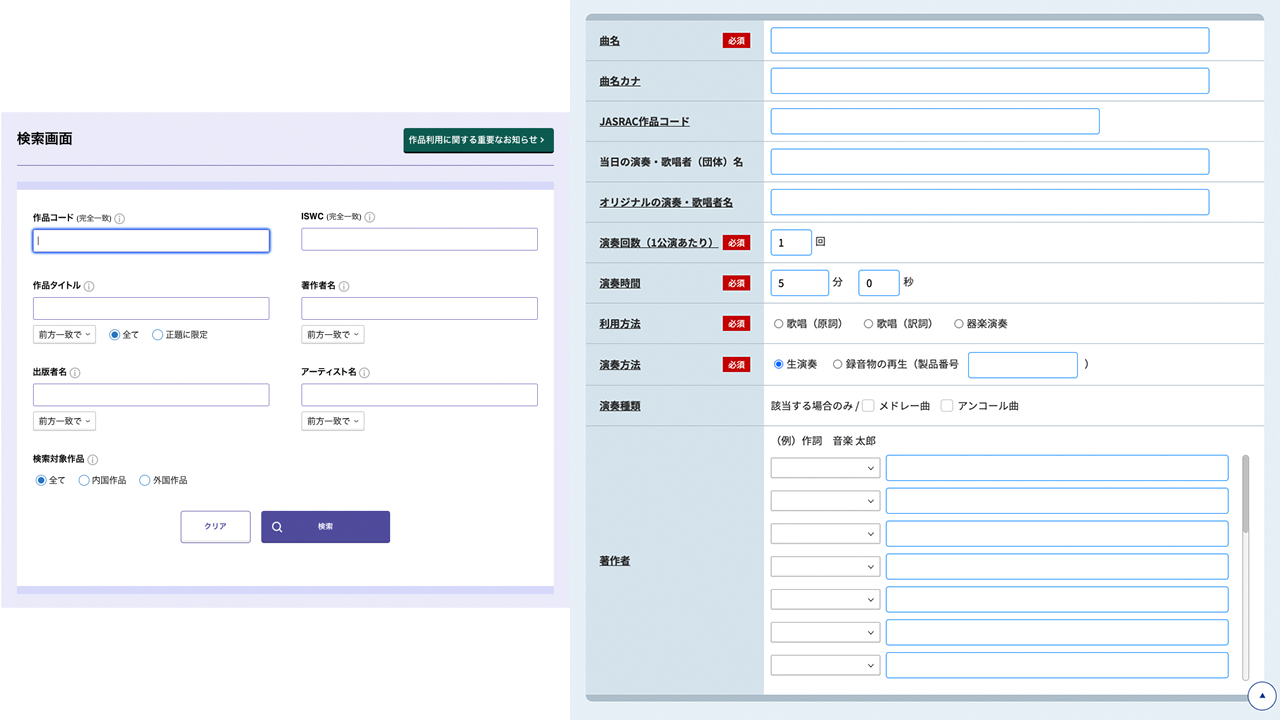Click the JASRAC作品コード input field
1280x720 pixels.
(934, 121)
